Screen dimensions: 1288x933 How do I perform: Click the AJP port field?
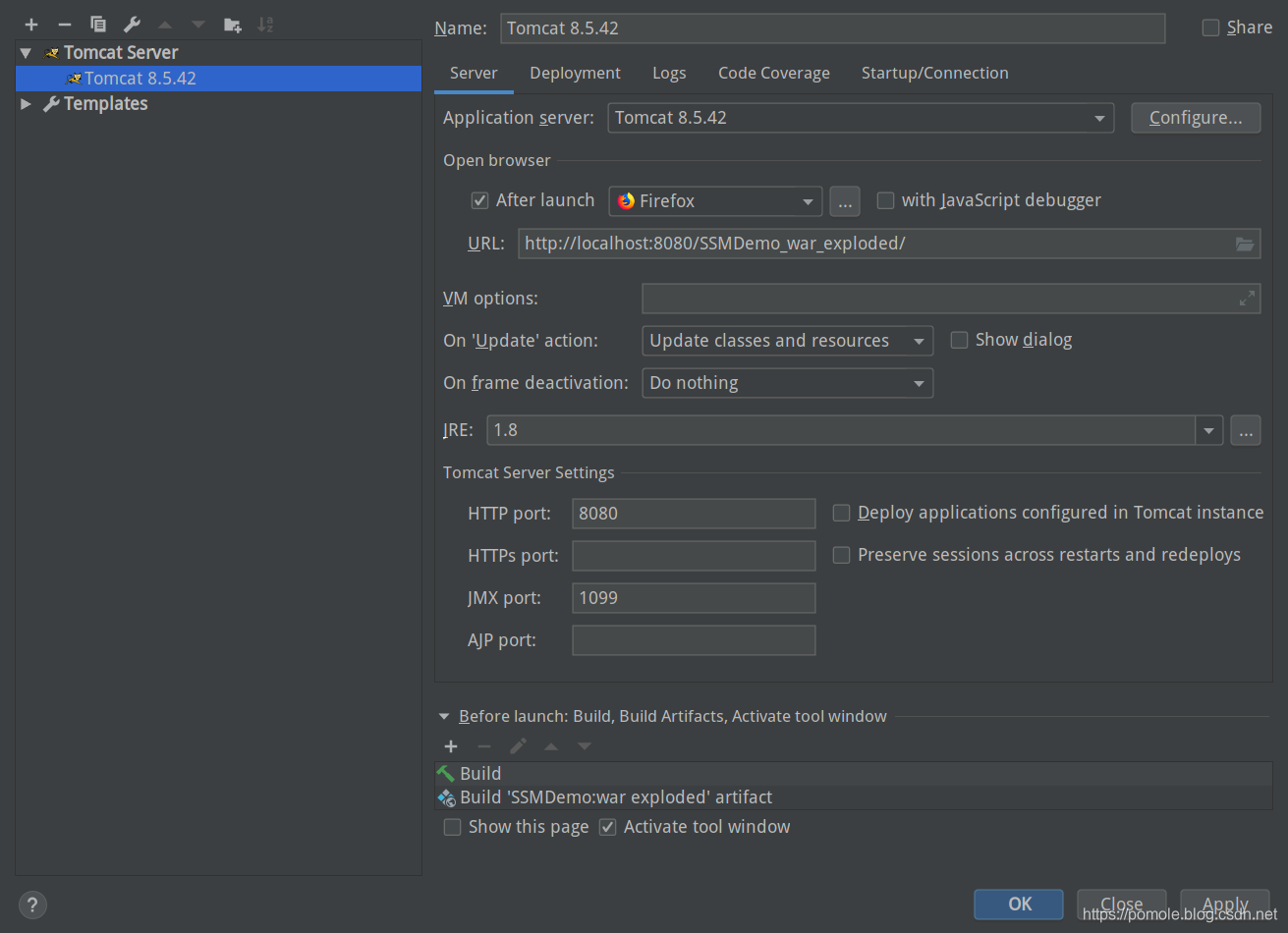coord(694,640)
